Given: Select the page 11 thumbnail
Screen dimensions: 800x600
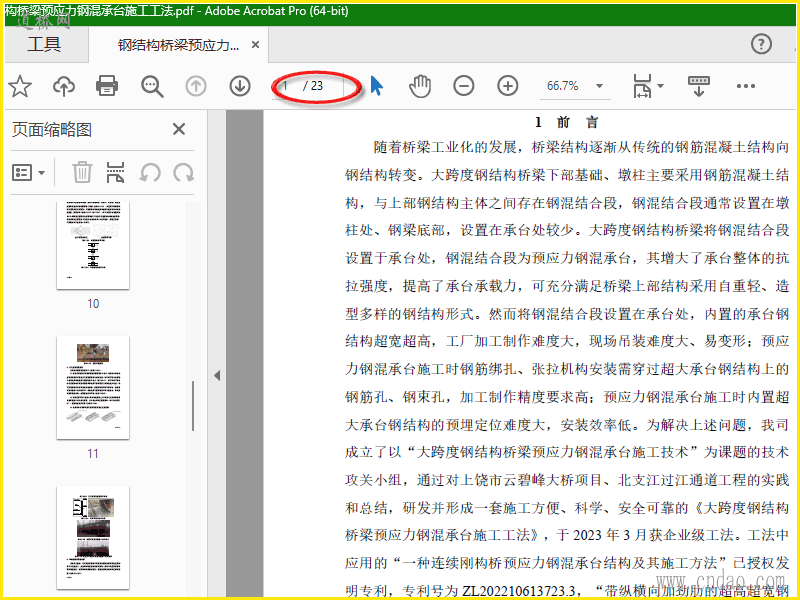Looking at the screenshot, I should pos(93,388).
